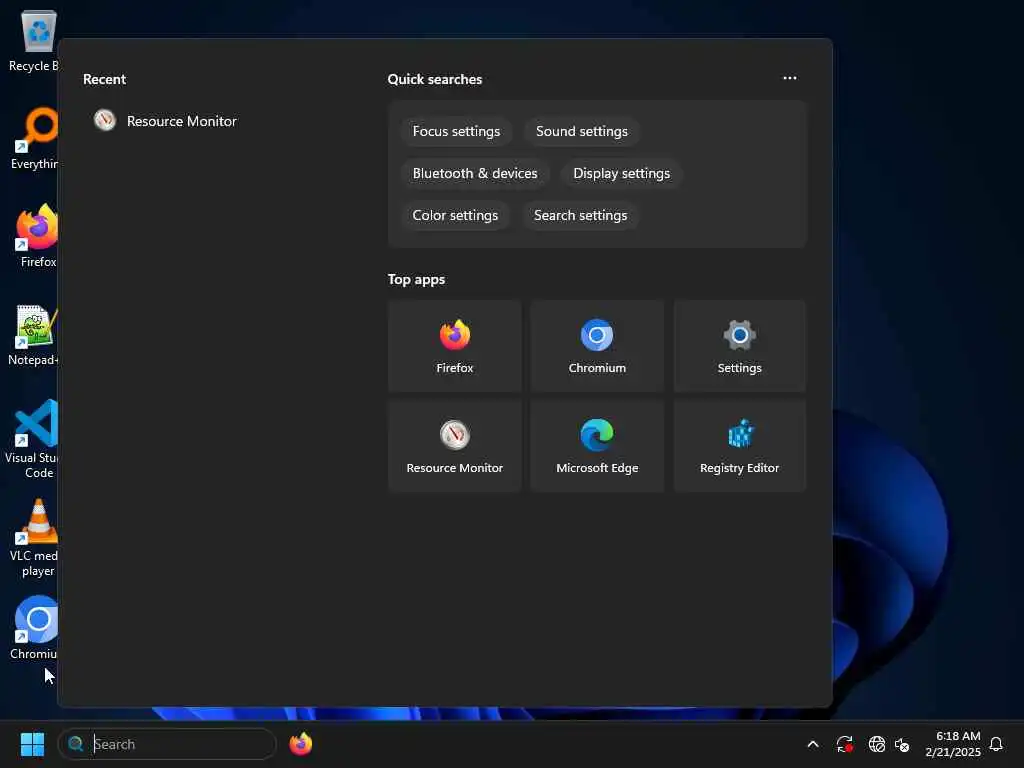1024x768 pixels.
Task: Pick the Search settings quick search
Action: [x=580, y=215]
